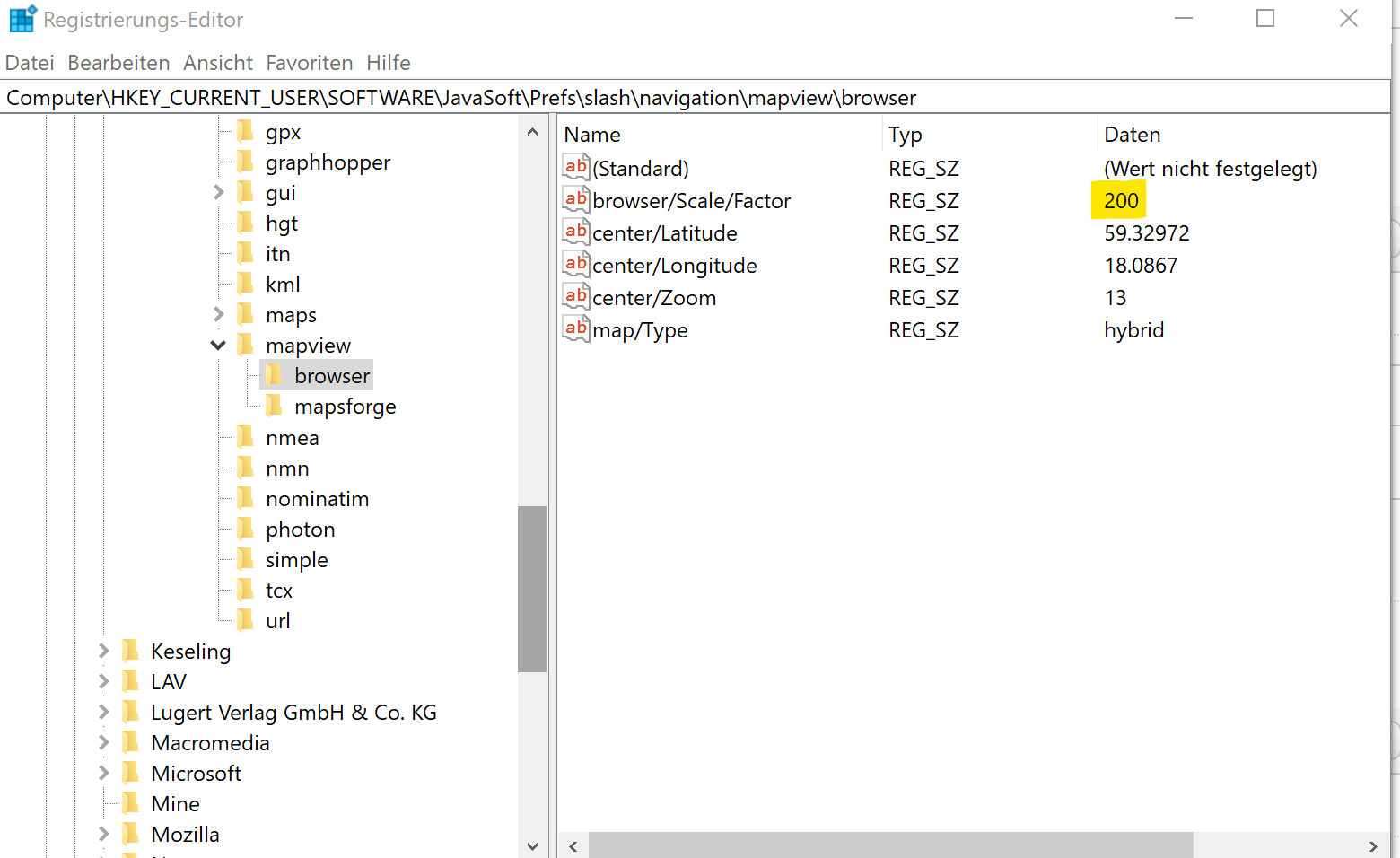Click the graphhopper folder icon

(x=246, y=162)
